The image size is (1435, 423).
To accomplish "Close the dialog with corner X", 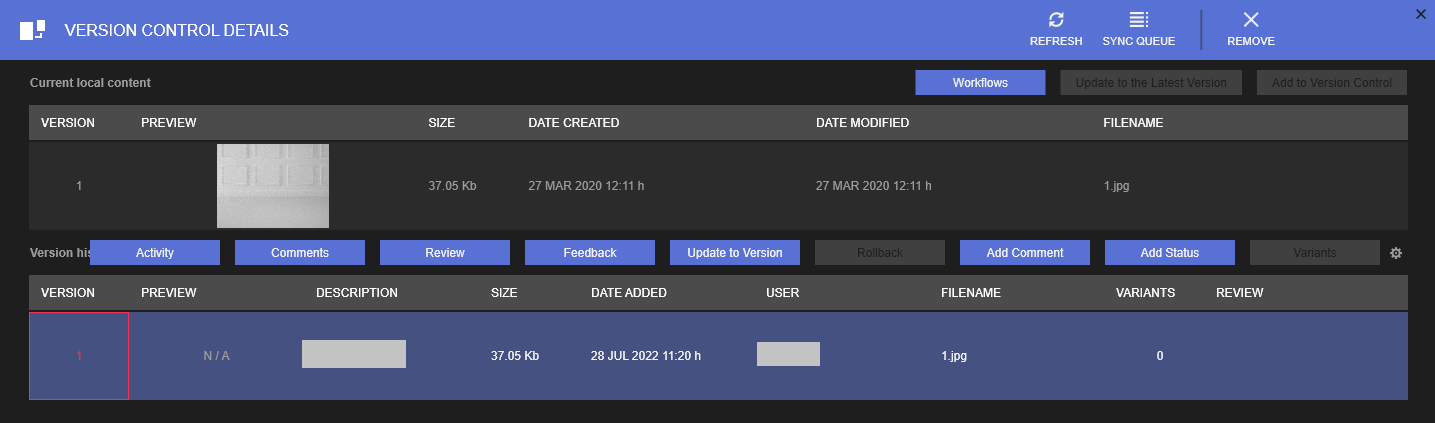I will pos(1422,13).
